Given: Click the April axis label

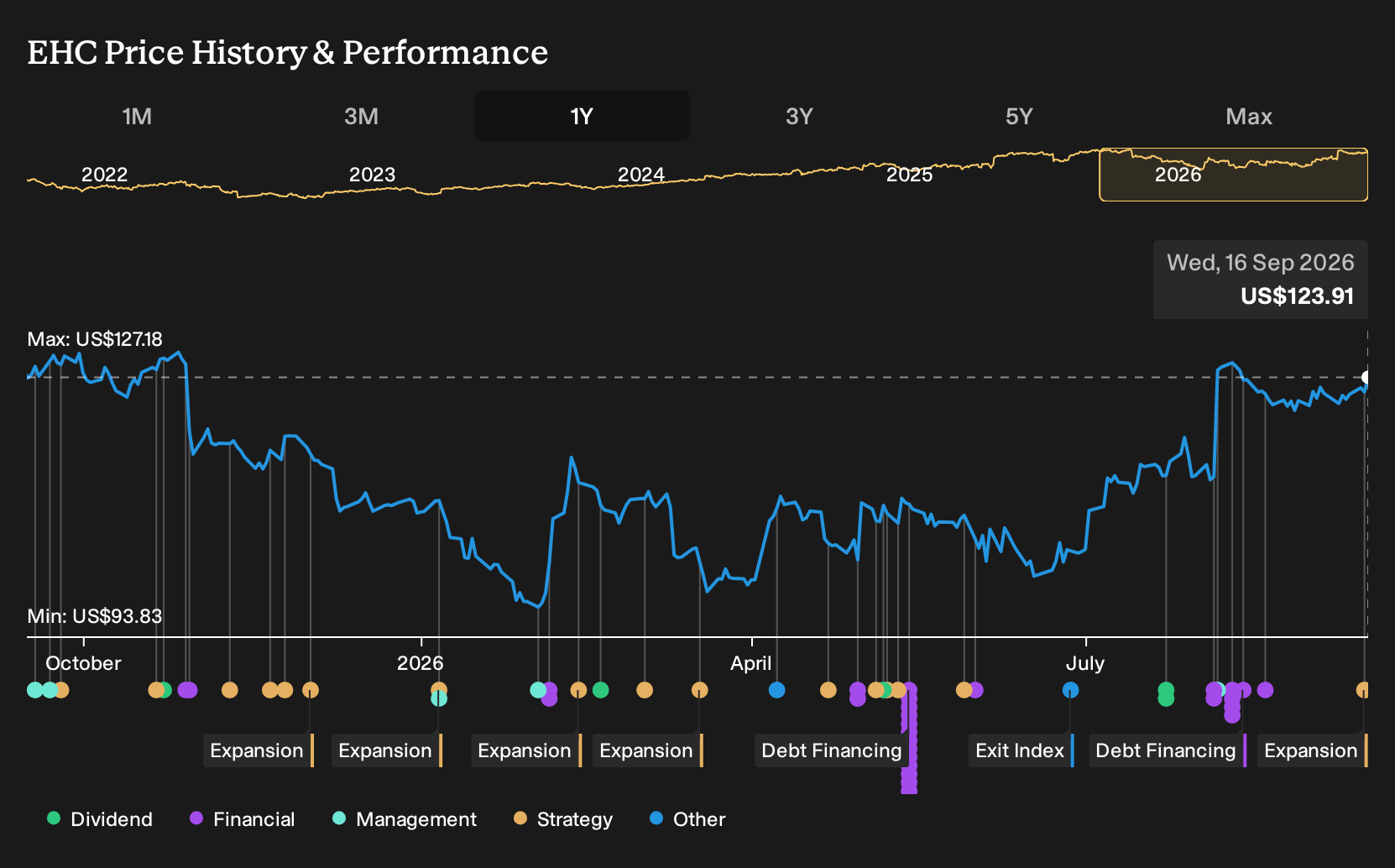Looking at the screenshot, I should (x=751, y=663).
